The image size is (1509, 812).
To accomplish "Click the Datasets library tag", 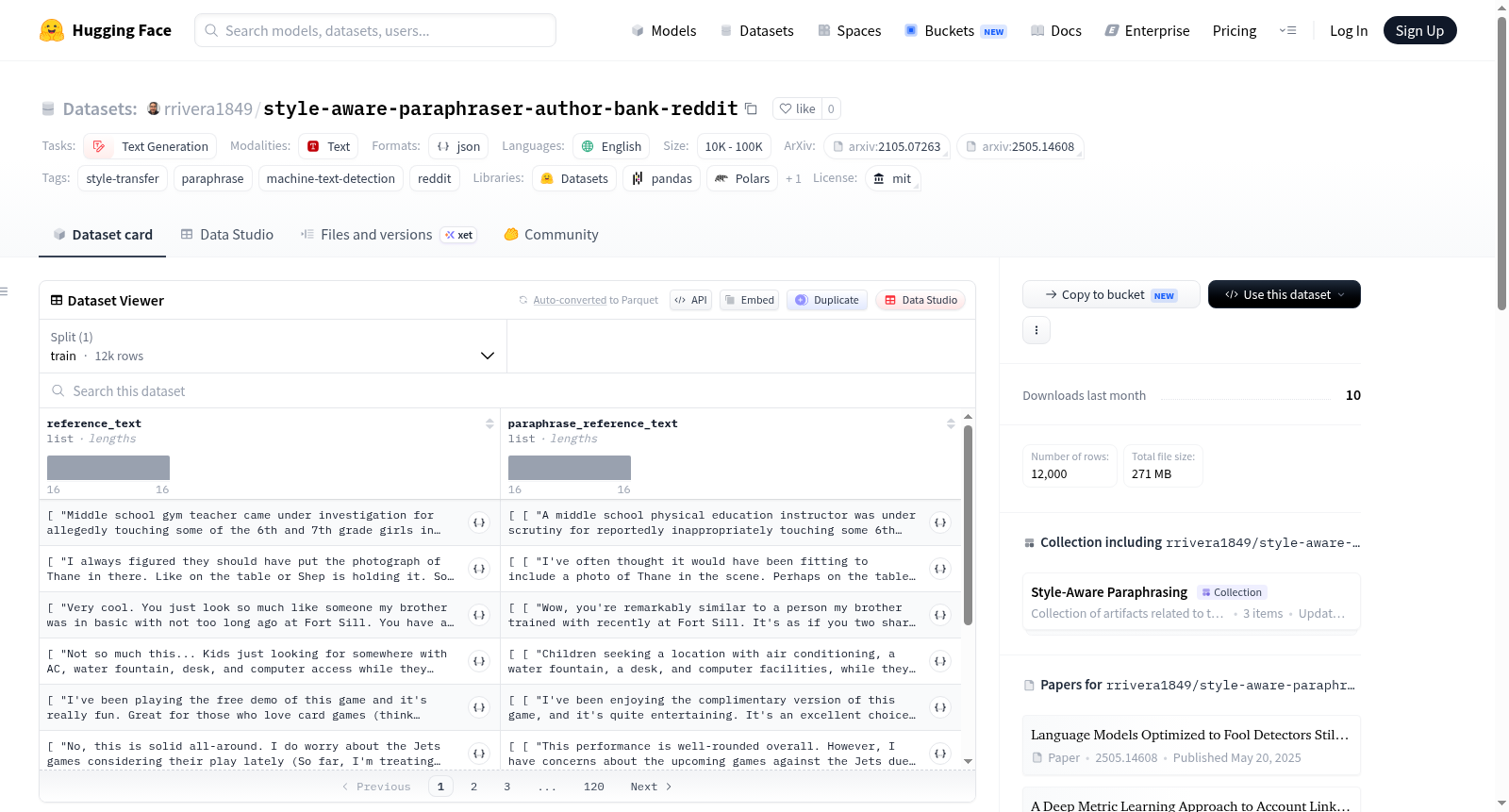I will 574,178.
